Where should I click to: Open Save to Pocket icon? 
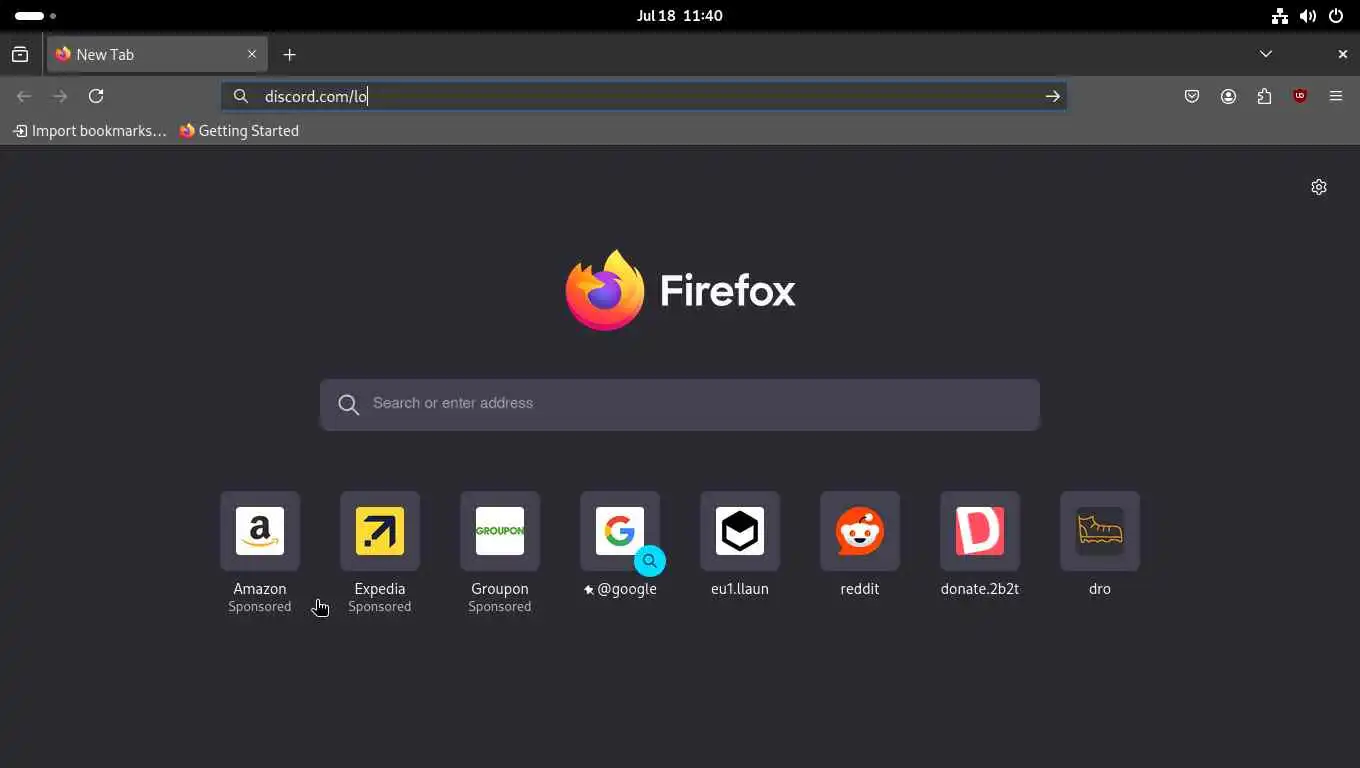pyautogui.click(x=1192, y=96)
